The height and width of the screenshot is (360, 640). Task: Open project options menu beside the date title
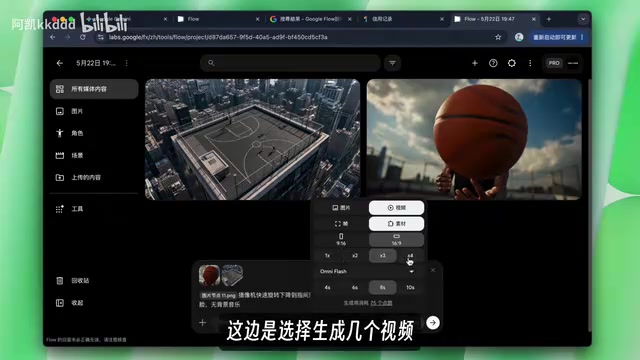127,63
